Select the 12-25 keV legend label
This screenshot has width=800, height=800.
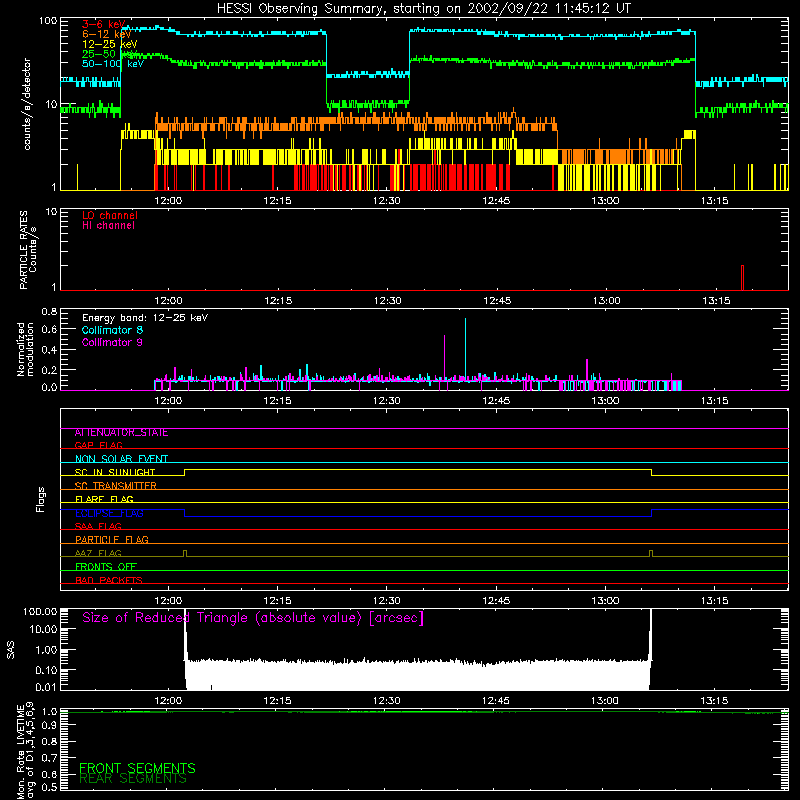click(x=109, y=44)
